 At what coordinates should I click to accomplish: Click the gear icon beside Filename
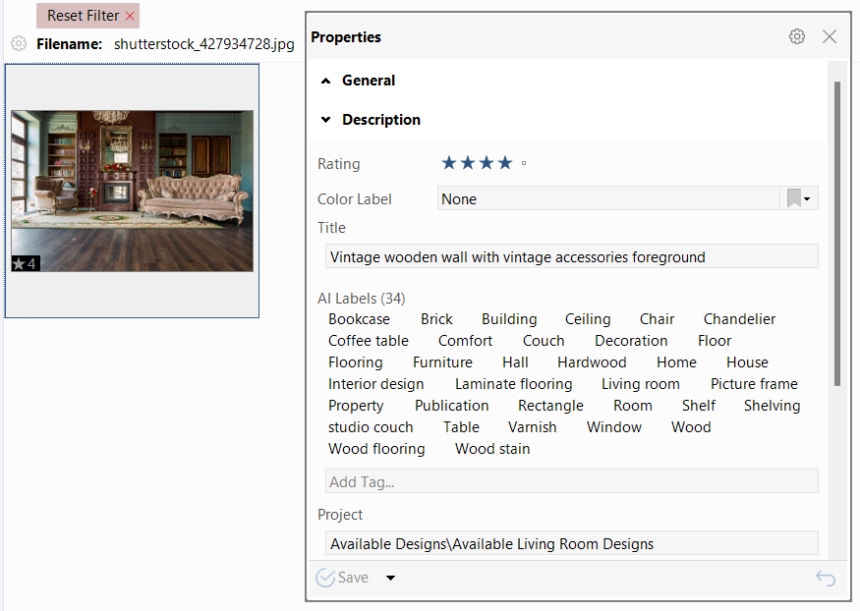(17, 43)
